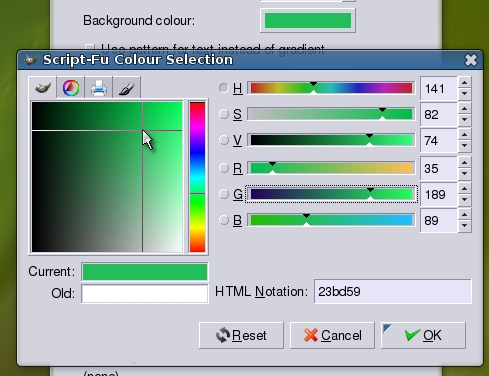Screen dimensions: 489x376
Task: Select the S saturation radio button
Action: click(224, 114)
